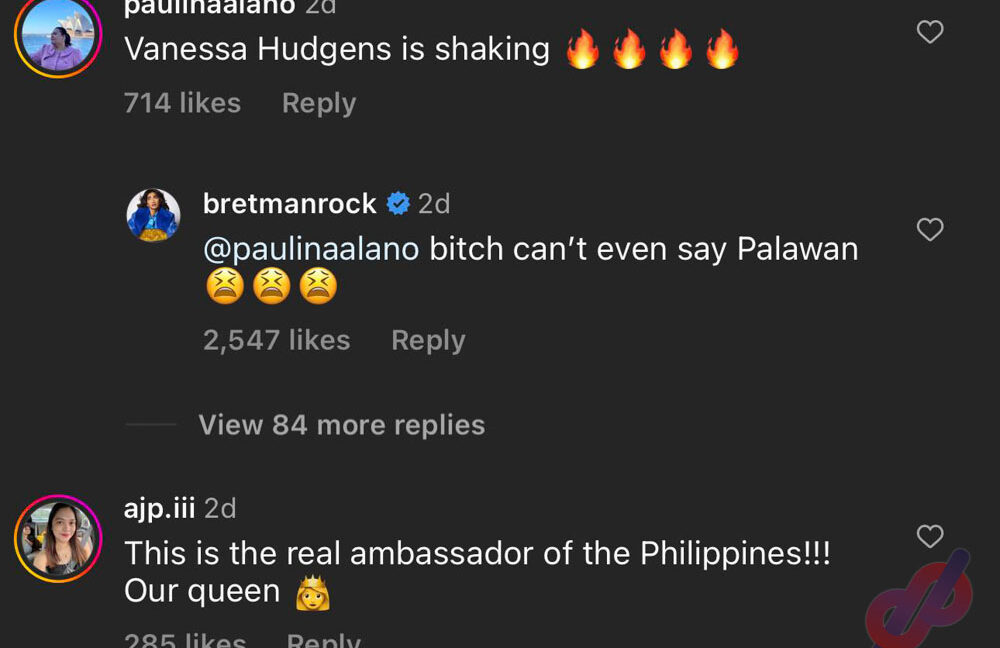Reply to ajp.iii's comment
Viewport: 1000px width, 648px height.
[x=323, y=640]
